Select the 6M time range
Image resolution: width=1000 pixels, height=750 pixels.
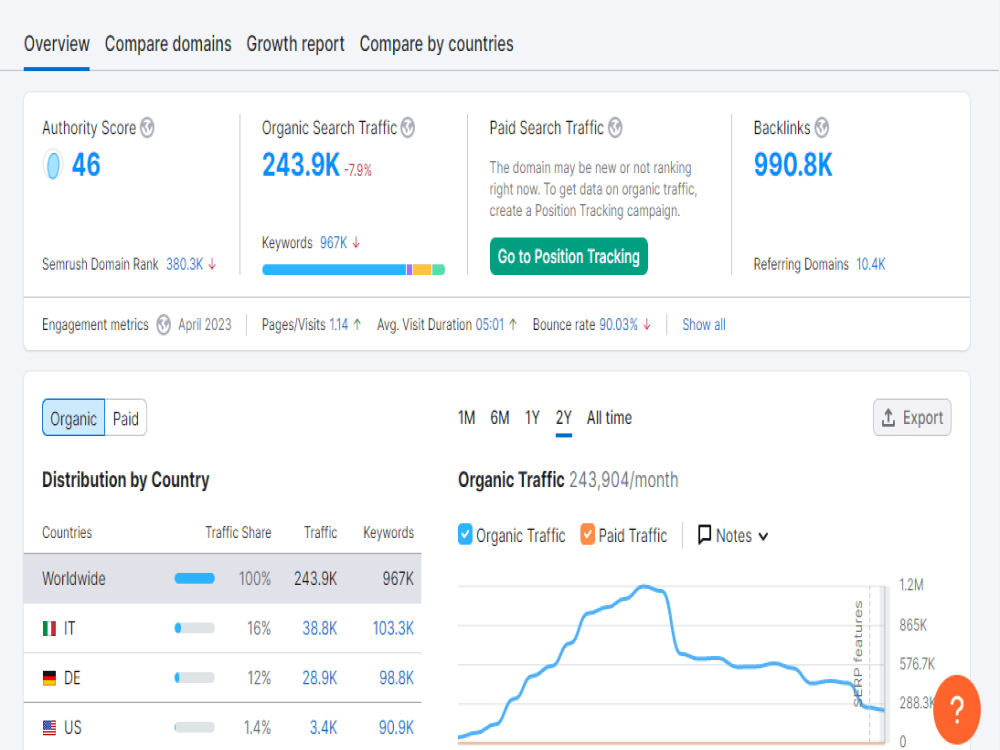click(x=500, y=418)
